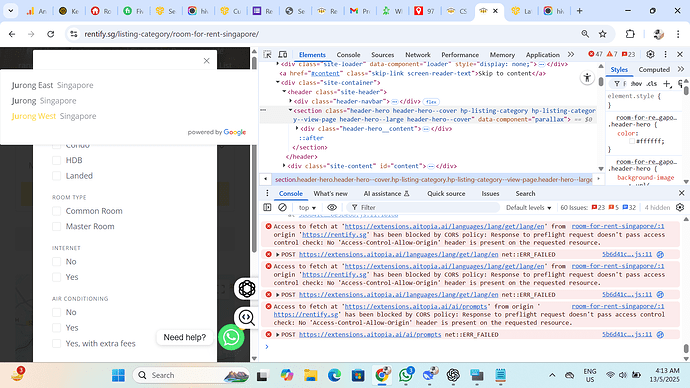Select the inspect element picker icon
The width and height of the screenshot is (690, 388).
point(267,55)
